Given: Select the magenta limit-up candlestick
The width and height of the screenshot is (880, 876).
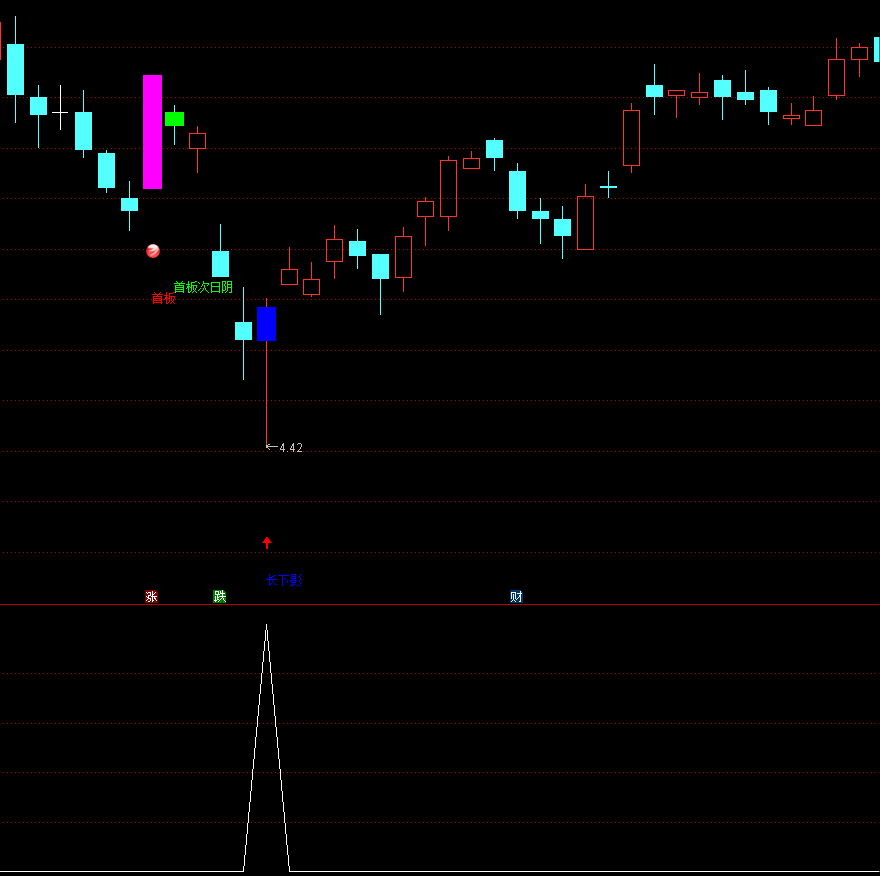Looking at the screenshot, I should [152, 132].
